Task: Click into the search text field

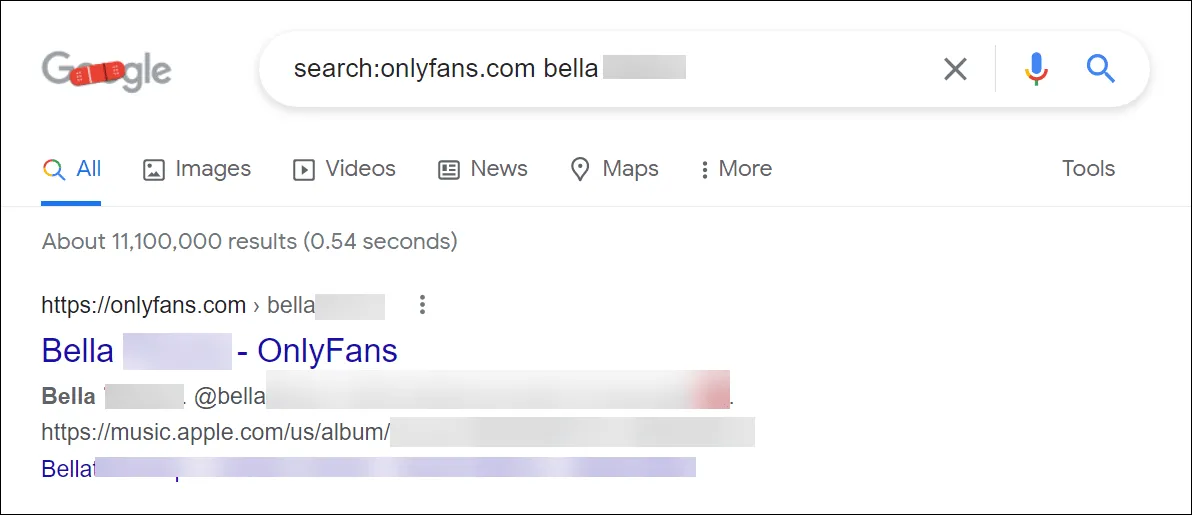Action: click(600, 69)
